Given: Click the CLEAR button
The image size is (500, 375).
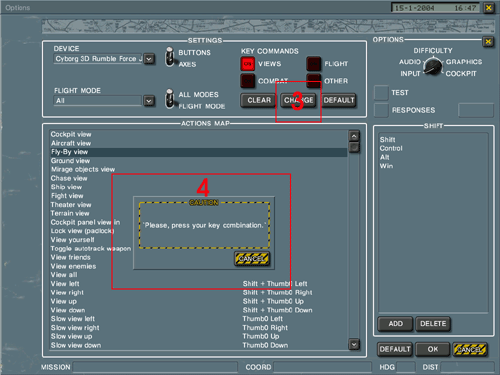Looking at the screenshot, I should pyautogui.click(x=259, y=100).
